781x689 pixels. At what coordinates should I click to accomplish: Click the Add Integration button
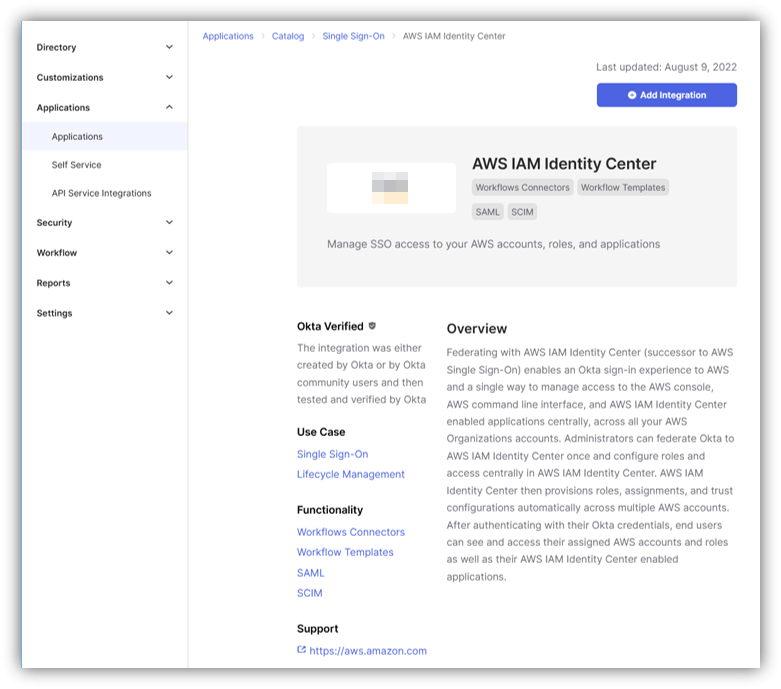coord(666,95)
